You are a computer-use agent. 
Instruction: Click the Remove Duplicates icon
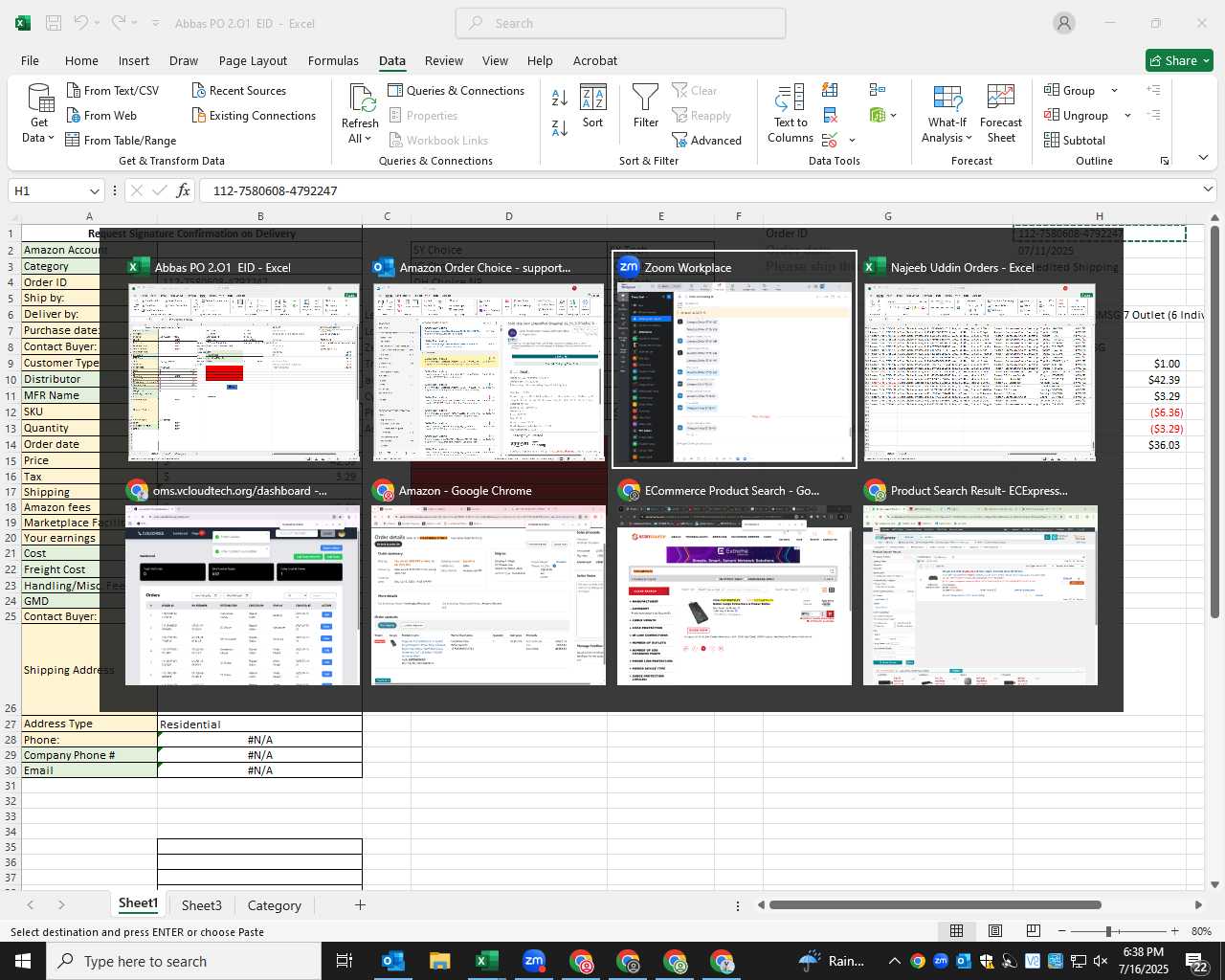830,116
